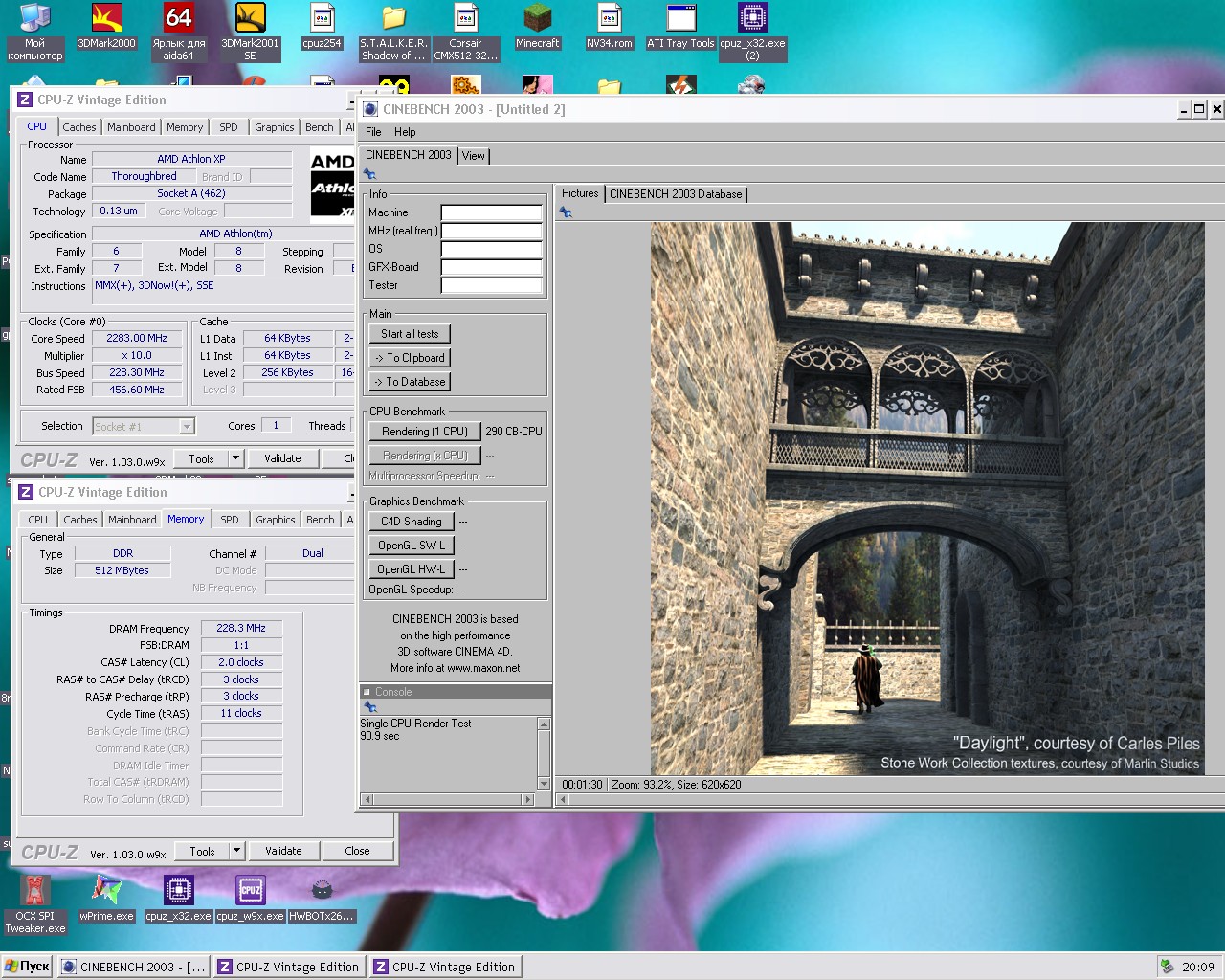Open the Corsair CMX512 file icon
1225x980 pixels.
coord(465,32)
